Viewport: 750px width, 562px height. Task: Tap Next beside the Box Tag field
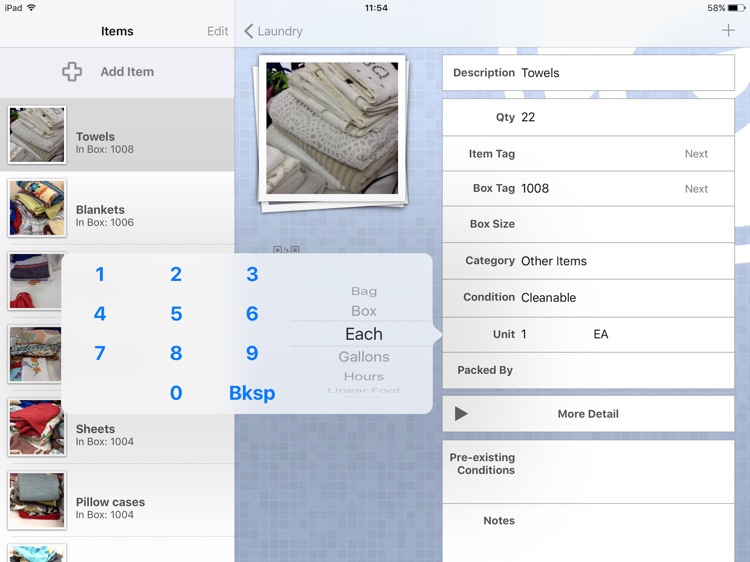point(696,189)
